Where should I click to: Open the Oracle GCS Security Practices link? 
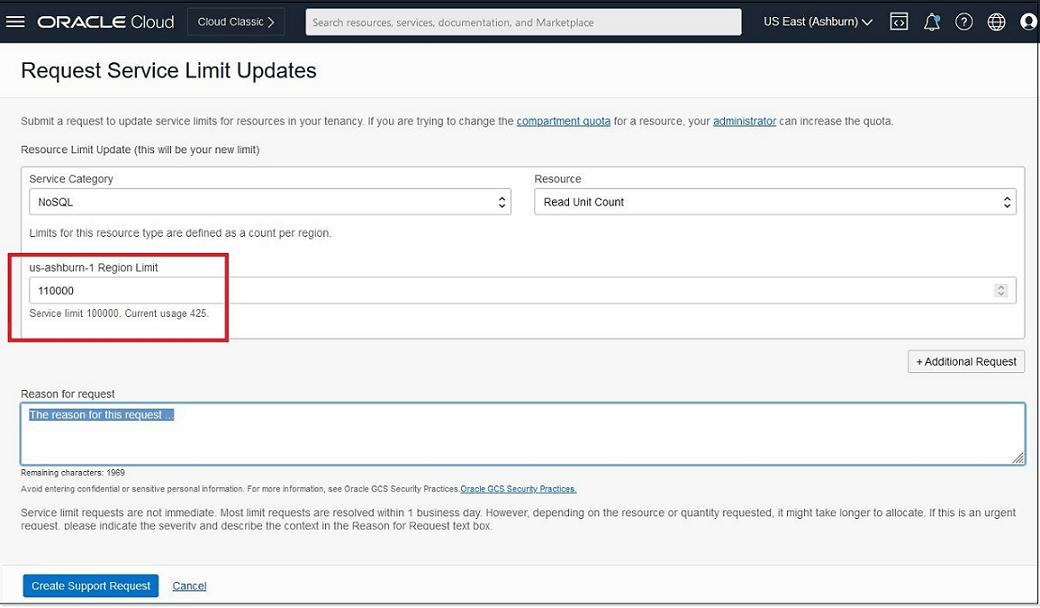518,489
